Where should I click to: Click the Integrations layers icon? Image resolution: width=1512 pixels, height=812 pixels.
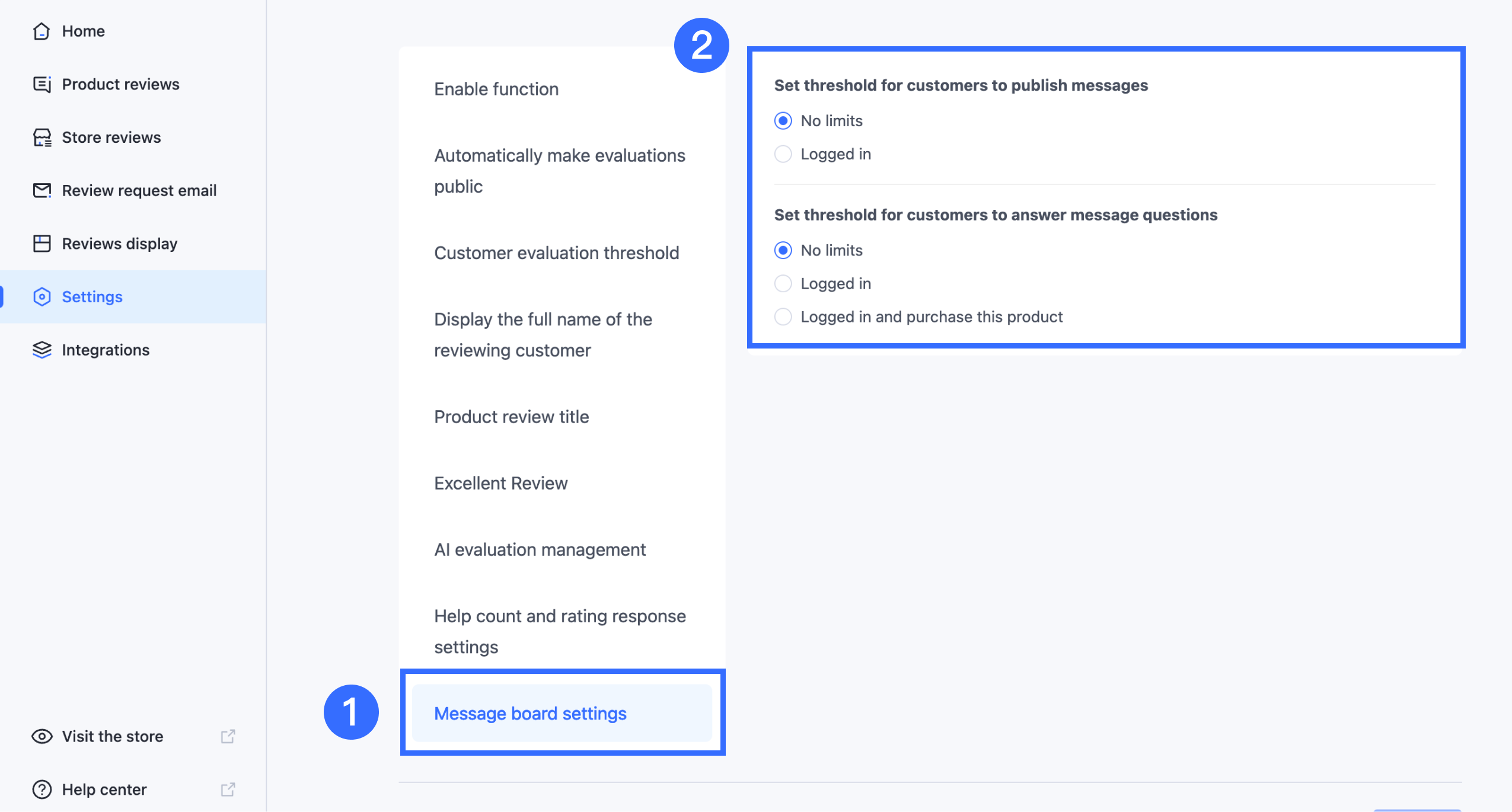42,350
